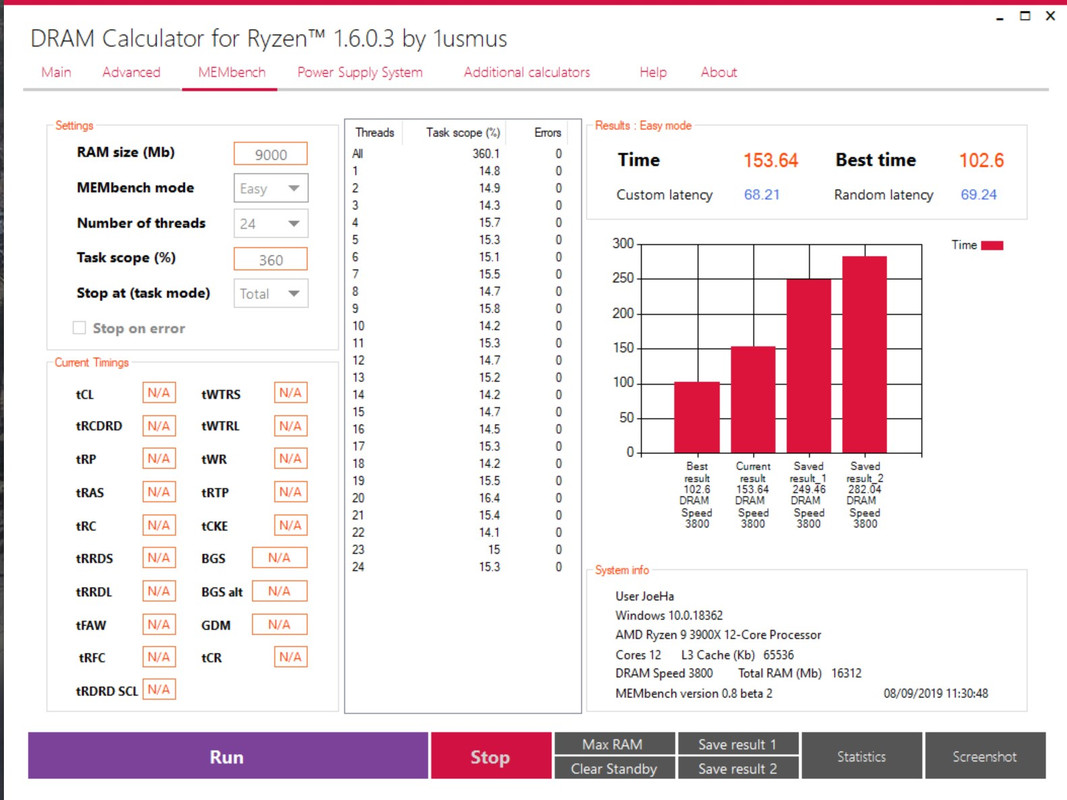Screen dimensions: 1067x800
Task: Click the tRFC timing field
Action: [159, 657]
